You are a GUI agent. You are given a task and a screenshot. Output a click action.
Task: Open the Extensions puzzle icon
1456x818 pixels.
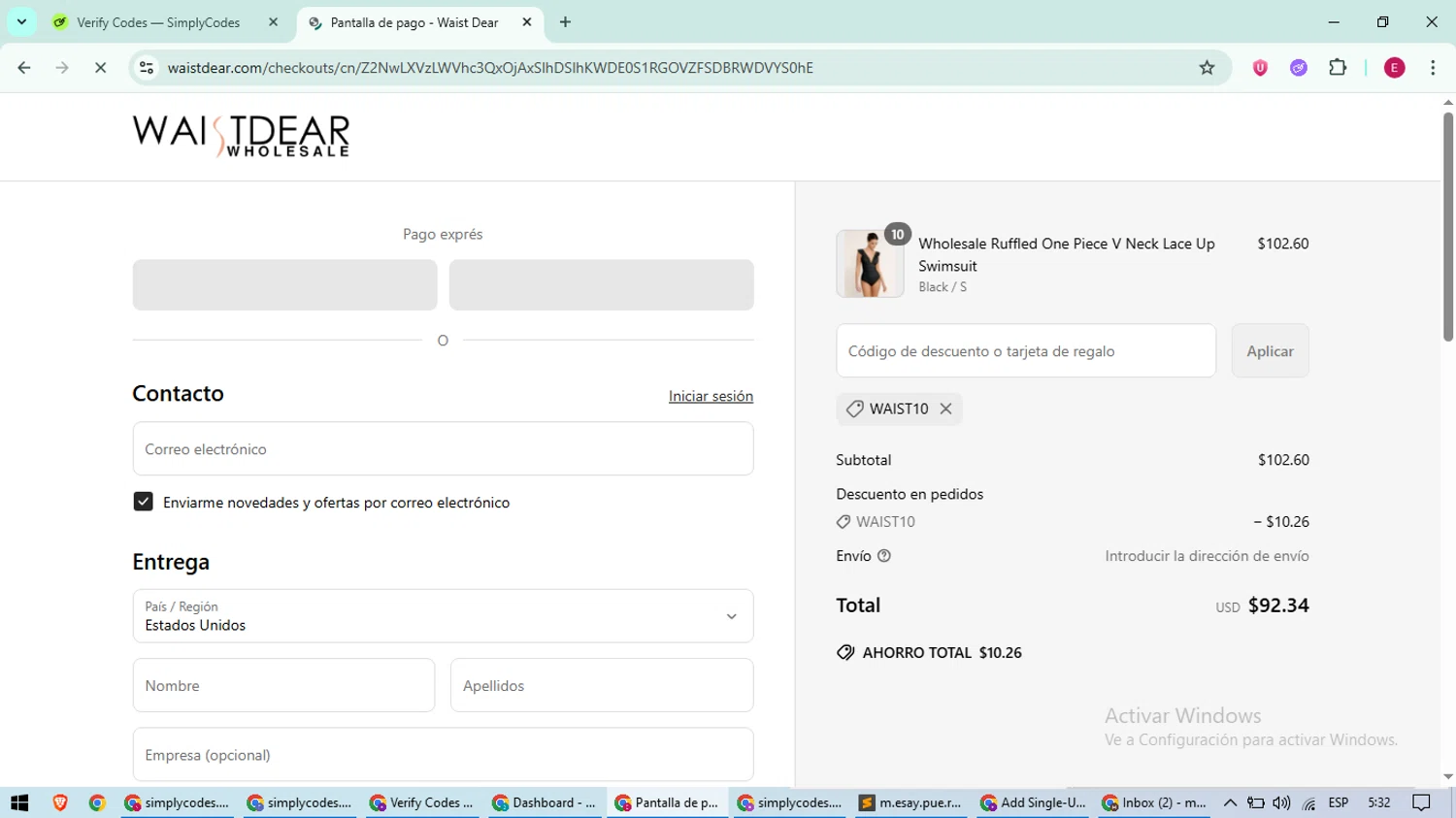point(1338,68)
